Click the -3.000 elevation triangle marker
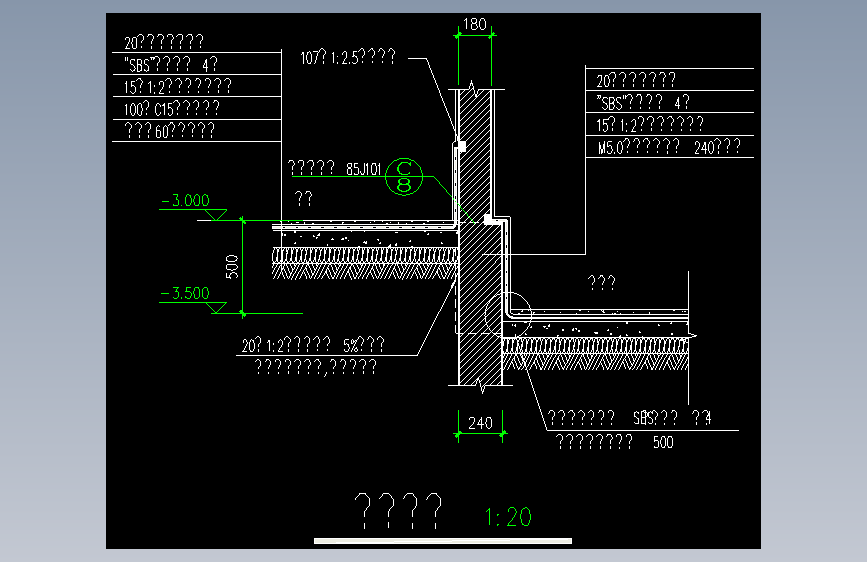This screenshot has height=562, width=867. tap(217, 215)
